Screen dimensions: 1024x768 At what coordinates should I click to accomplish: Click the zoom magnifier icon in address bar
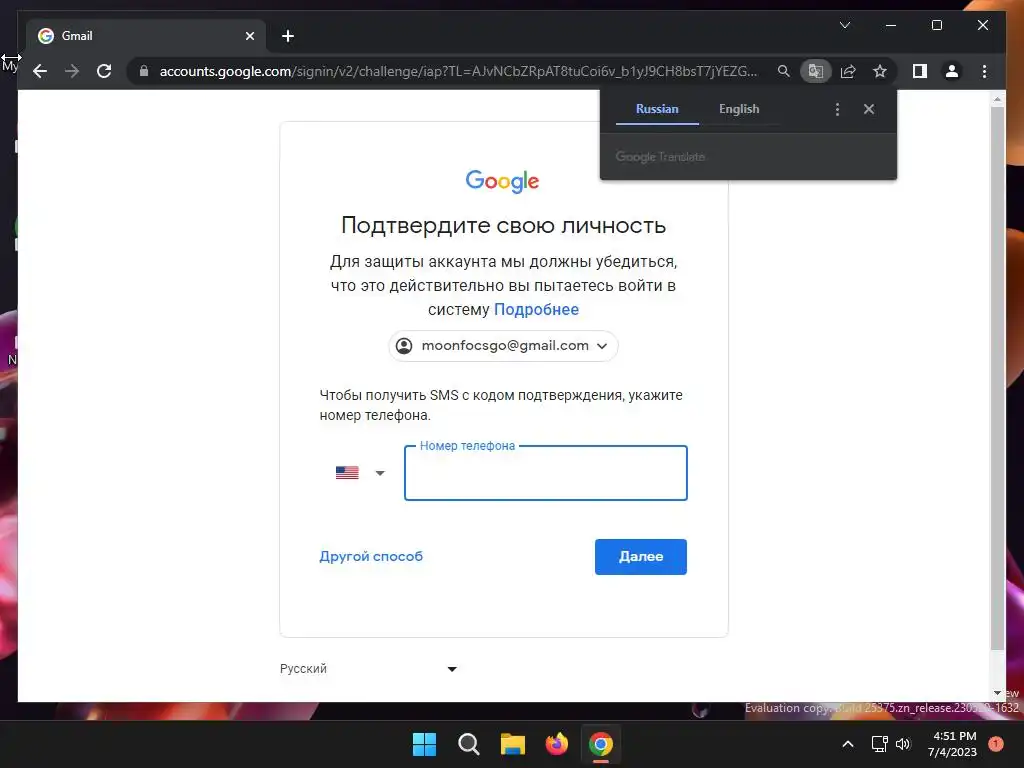[784, 71]
